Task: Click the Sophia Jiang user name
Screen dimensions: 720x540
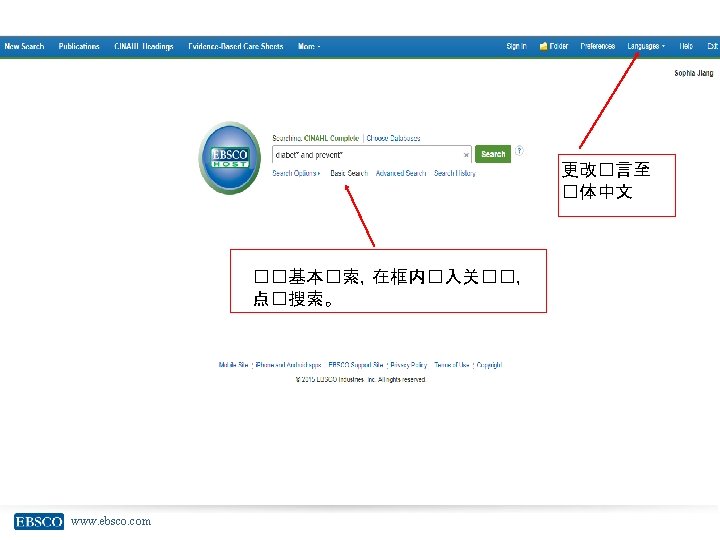Action: point(693,73)
